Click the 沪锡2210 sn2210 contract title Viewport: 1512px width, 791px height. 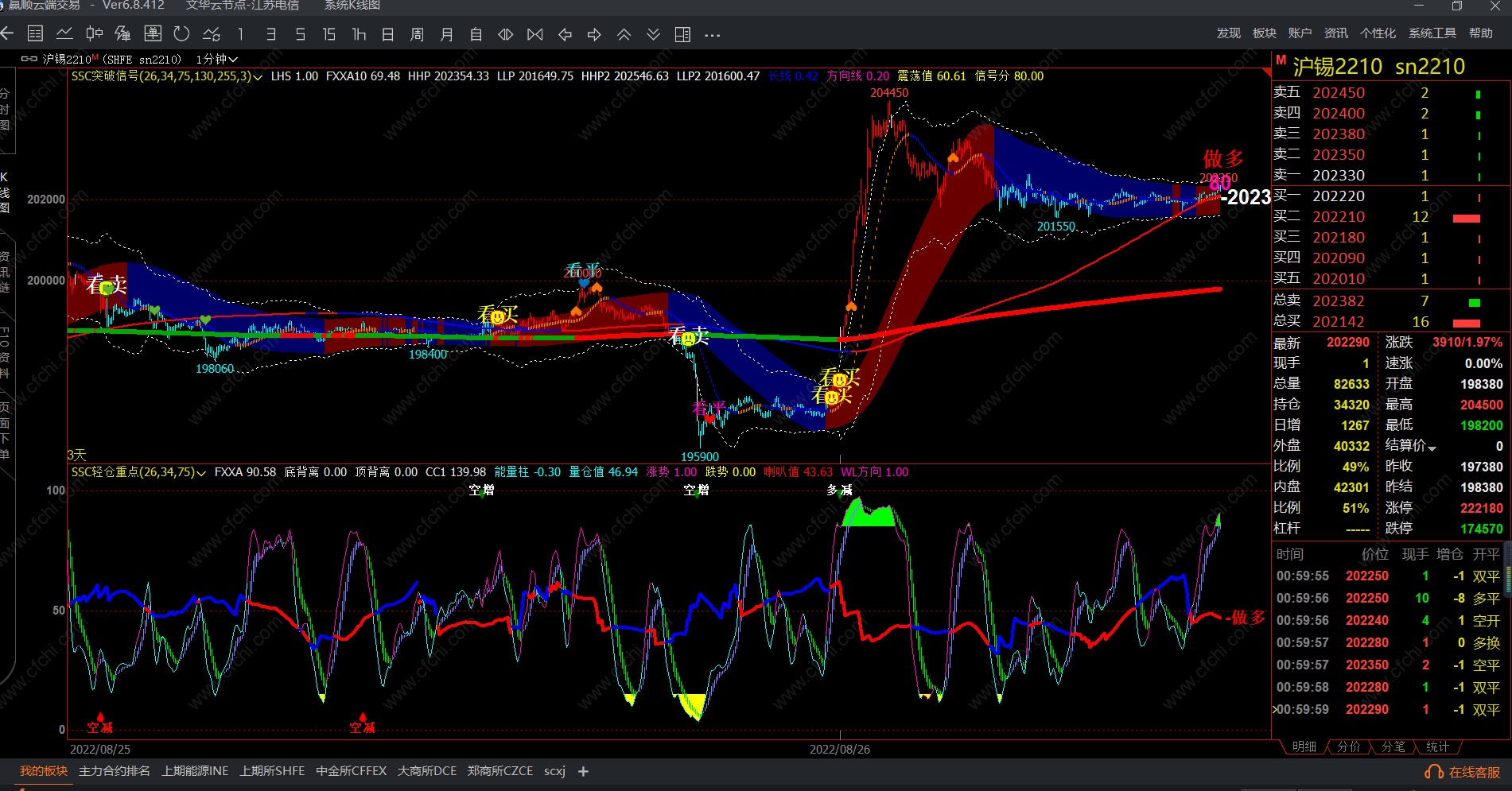pos(1378,67)
